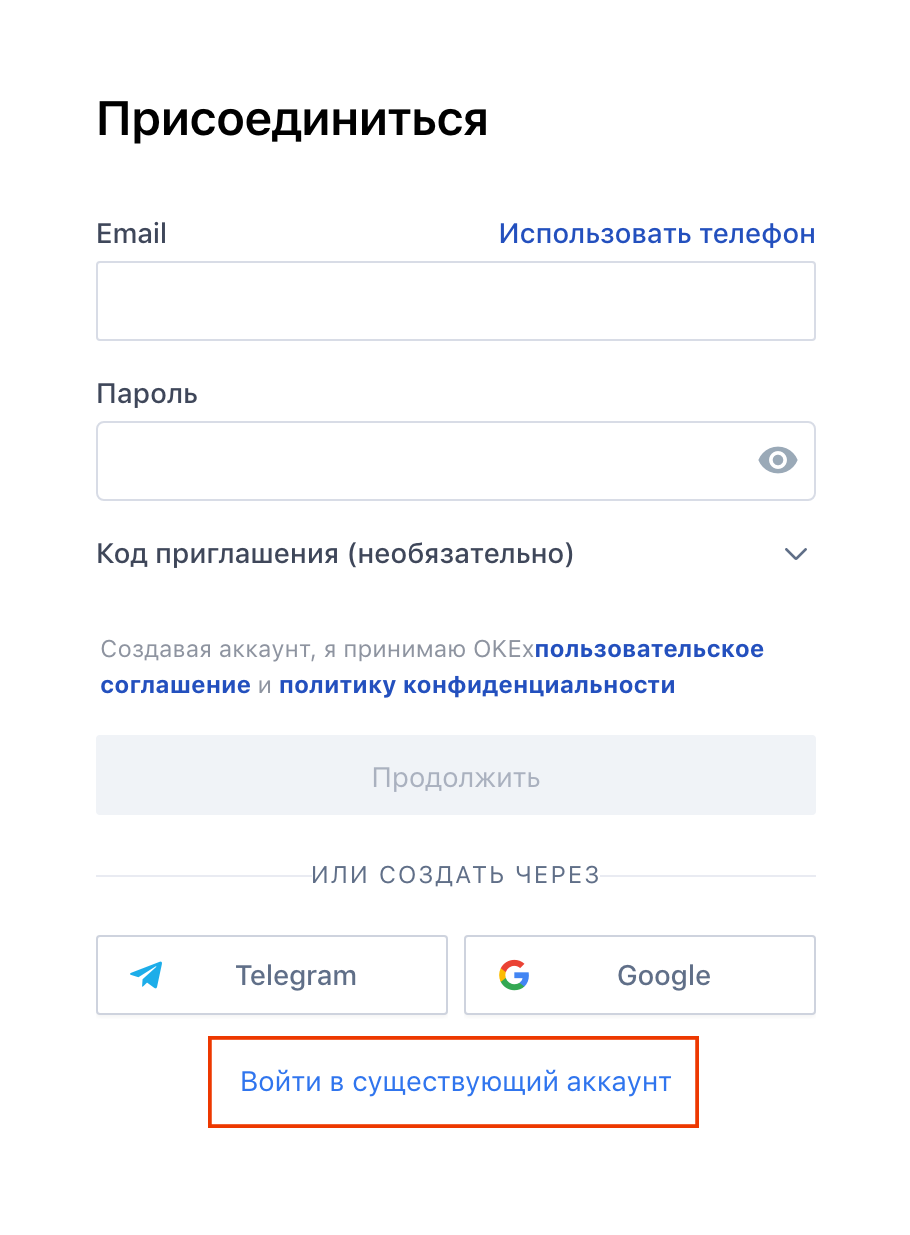
Task: Sign up via the Telegram text label
Action: pyautogui.click(x=296, y=976)
